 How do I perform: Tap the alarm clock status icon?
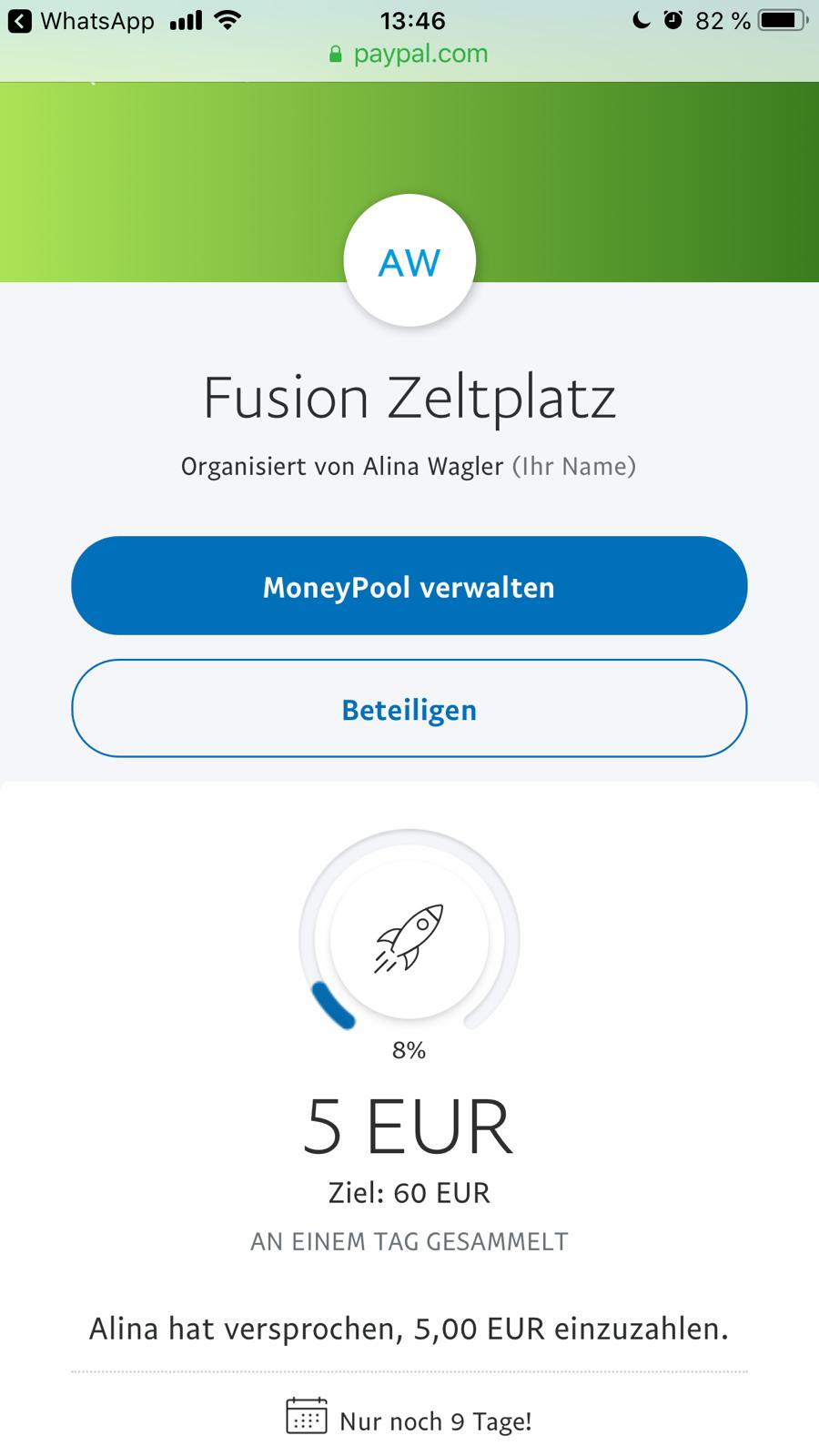pyautogui.click(x=673, y=21)
